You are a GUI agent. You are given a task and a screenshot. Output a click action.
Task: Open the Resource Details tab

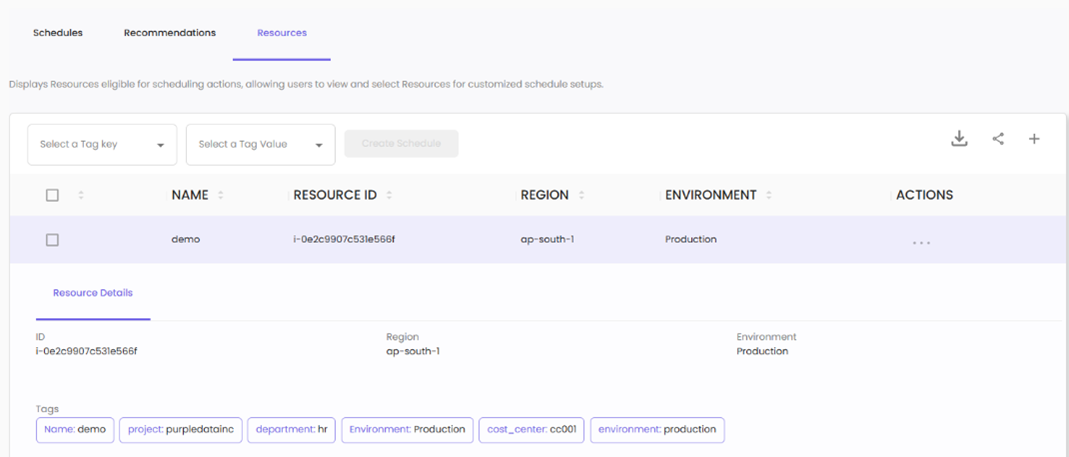93,293
